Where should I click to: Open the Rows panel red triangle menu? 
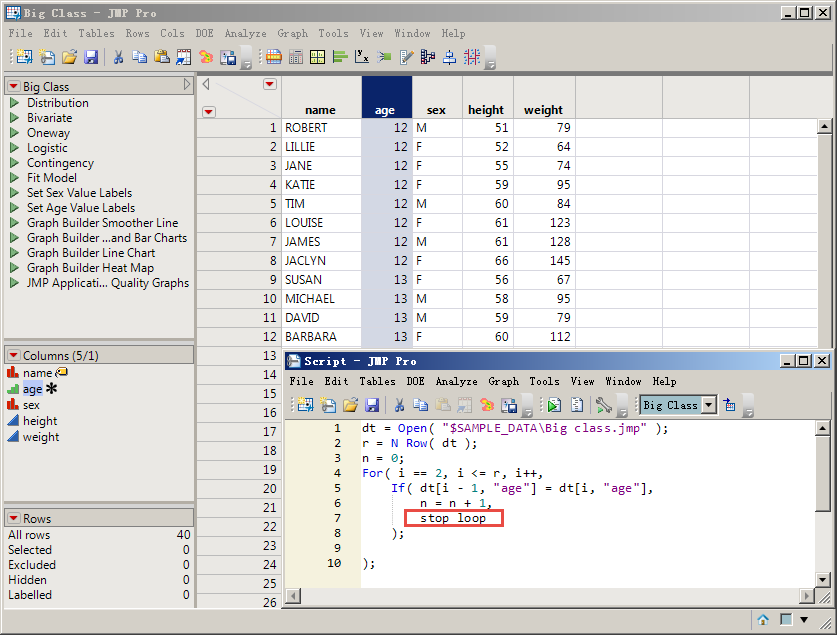pyautogui.click(x=14, y=519)
